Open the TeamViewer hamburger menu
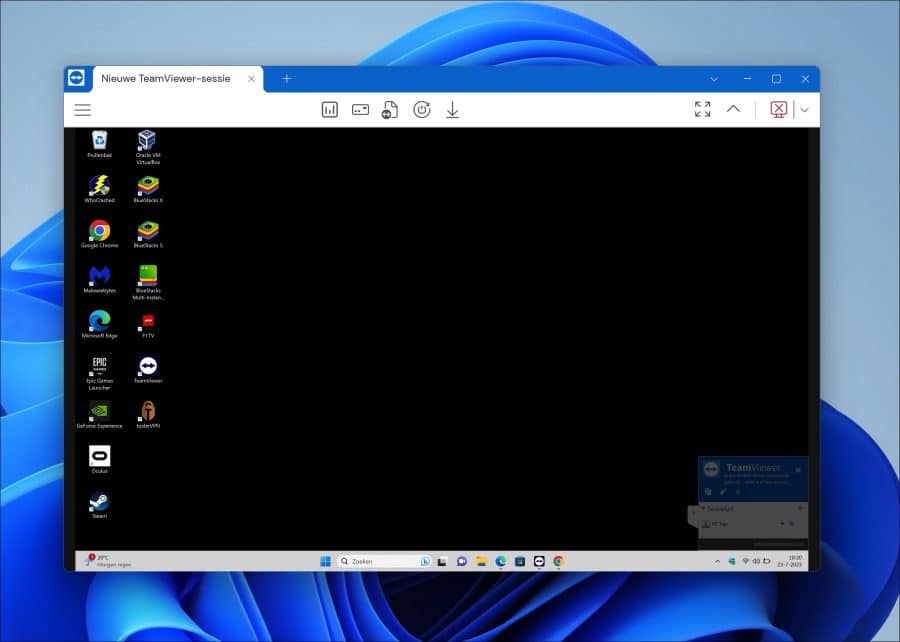The width and height of the screenshot is (900, 642). [83, 110]
